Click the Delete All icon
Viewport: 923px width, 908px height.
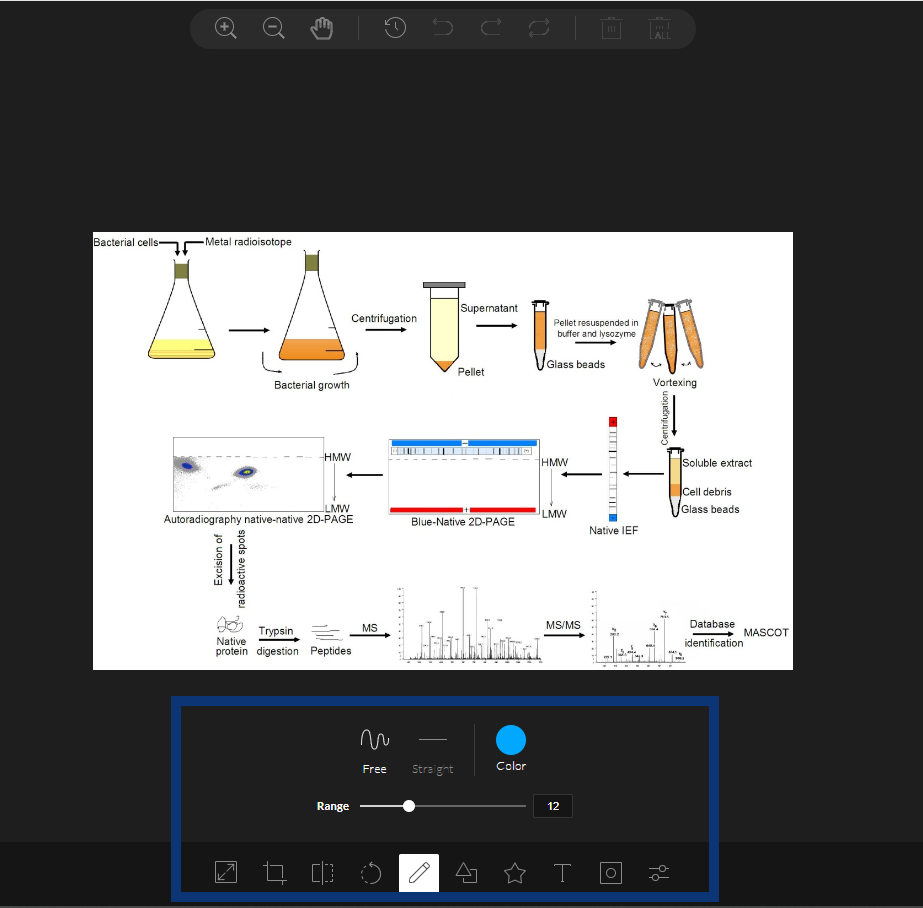pyautogui.click(x=660, y=28)
